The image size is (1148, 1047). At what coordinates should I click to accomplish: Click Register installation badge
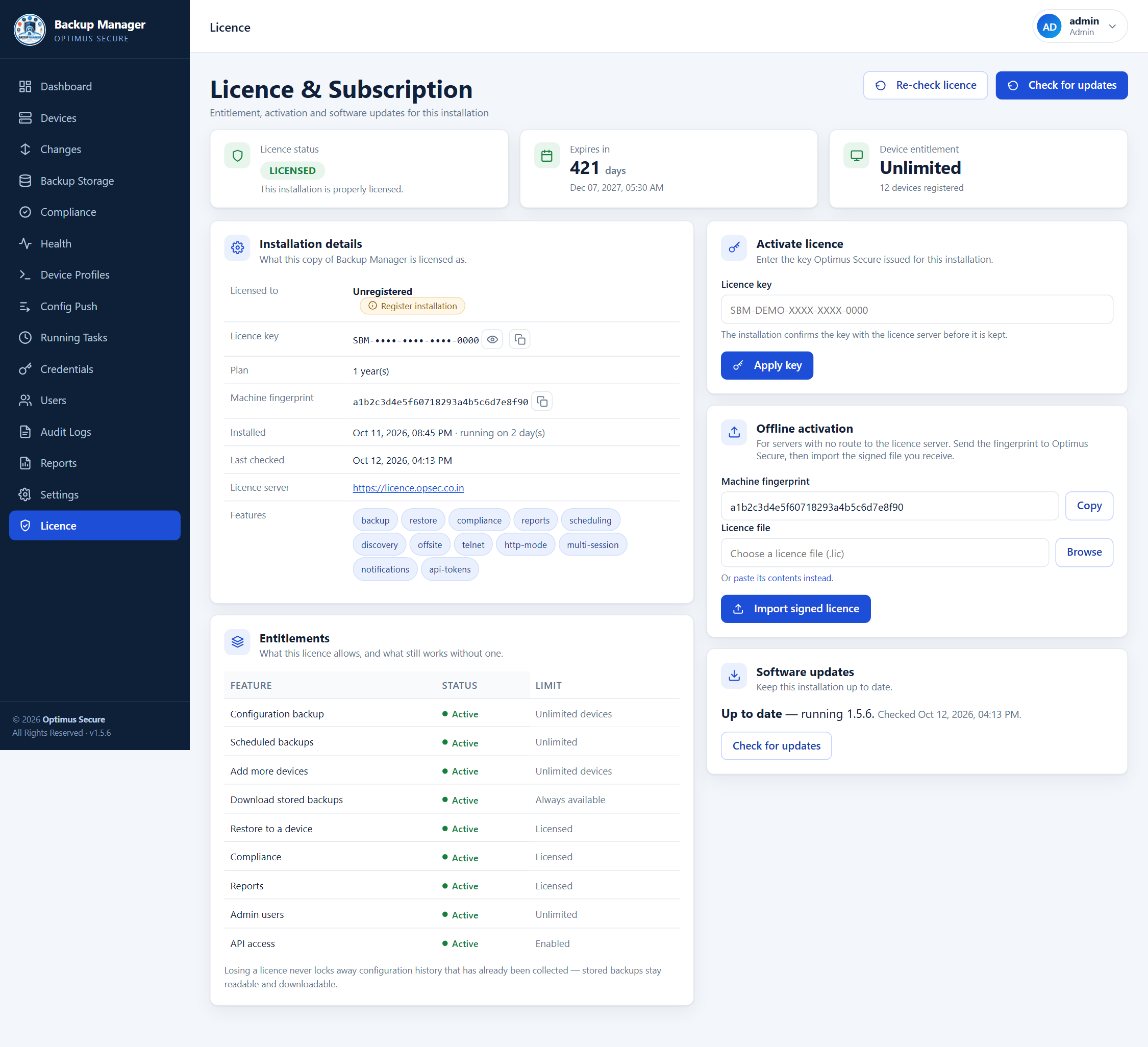[412, 306]
